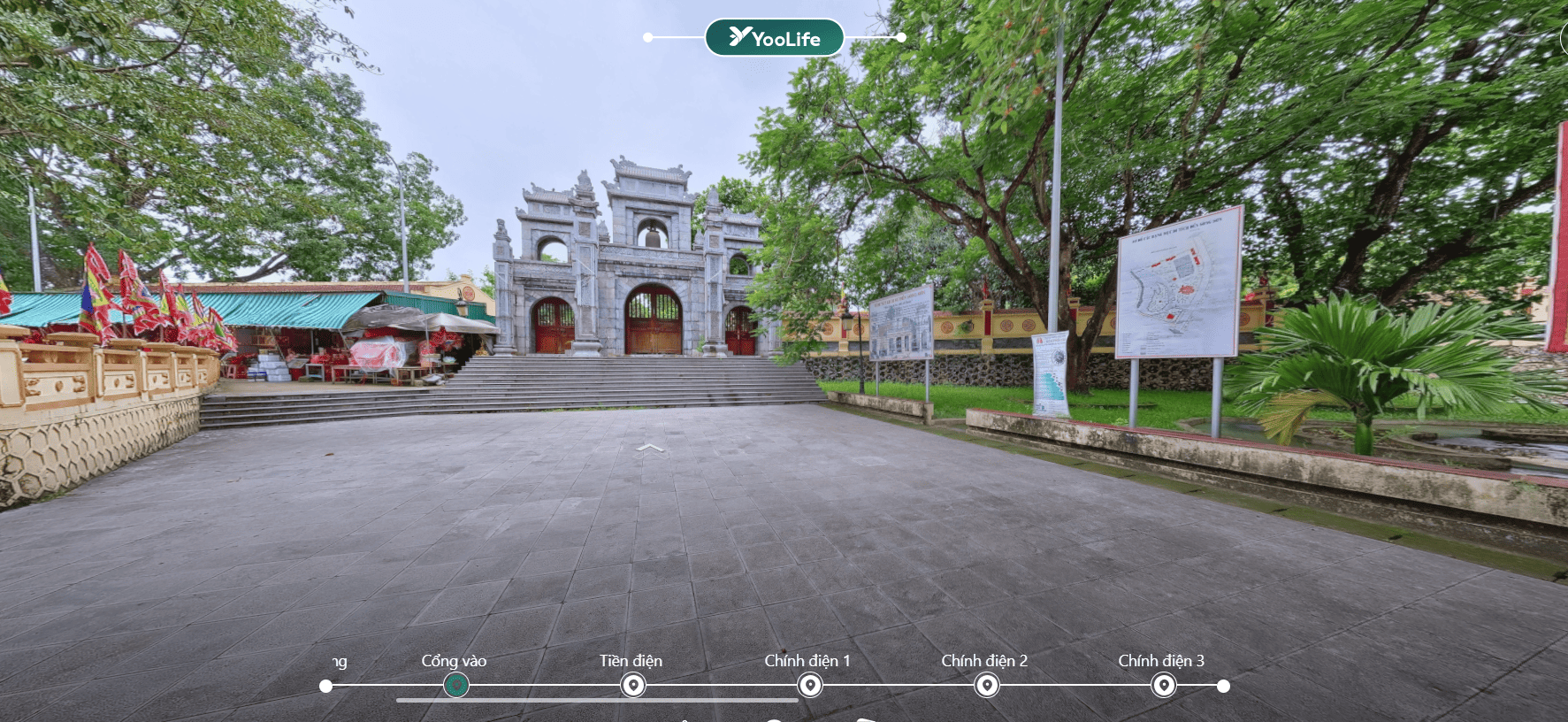Click the left end dot of the scene timeline
The height and width of the screenshot is (722, 1568).
pyautogui.click(x=326, y=686)
